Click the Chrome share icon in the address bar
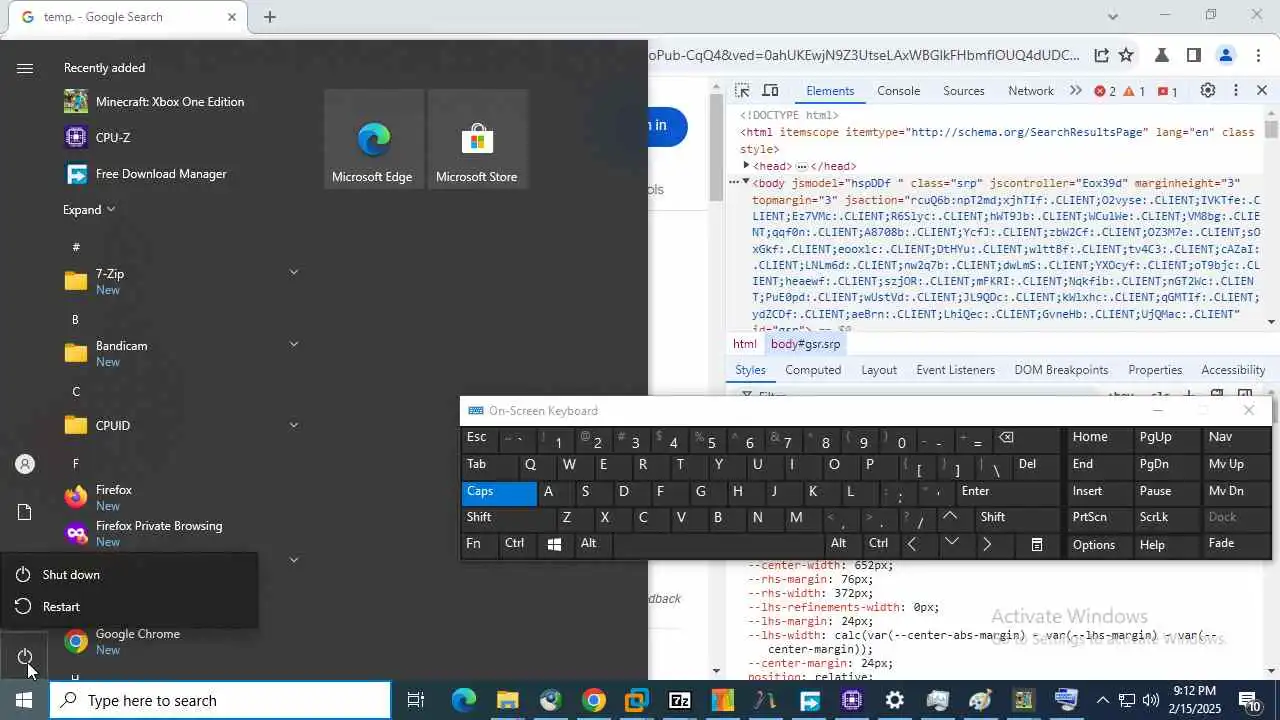Screen dimensions: 1280x720 click(1101, 55)
